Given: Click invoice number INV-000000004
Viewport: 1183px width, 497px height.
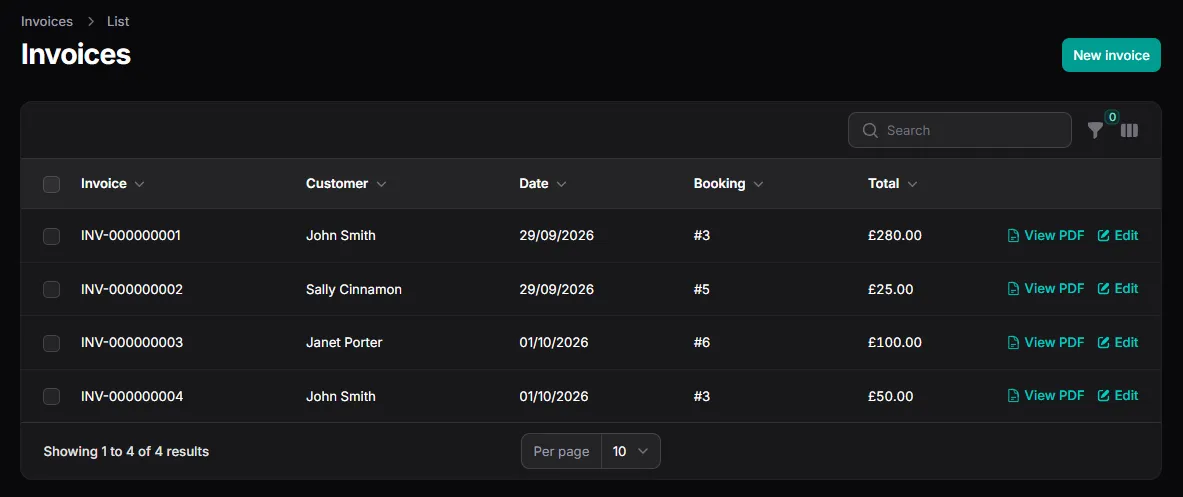Looking at the screenshot, I should coord(132,396).
